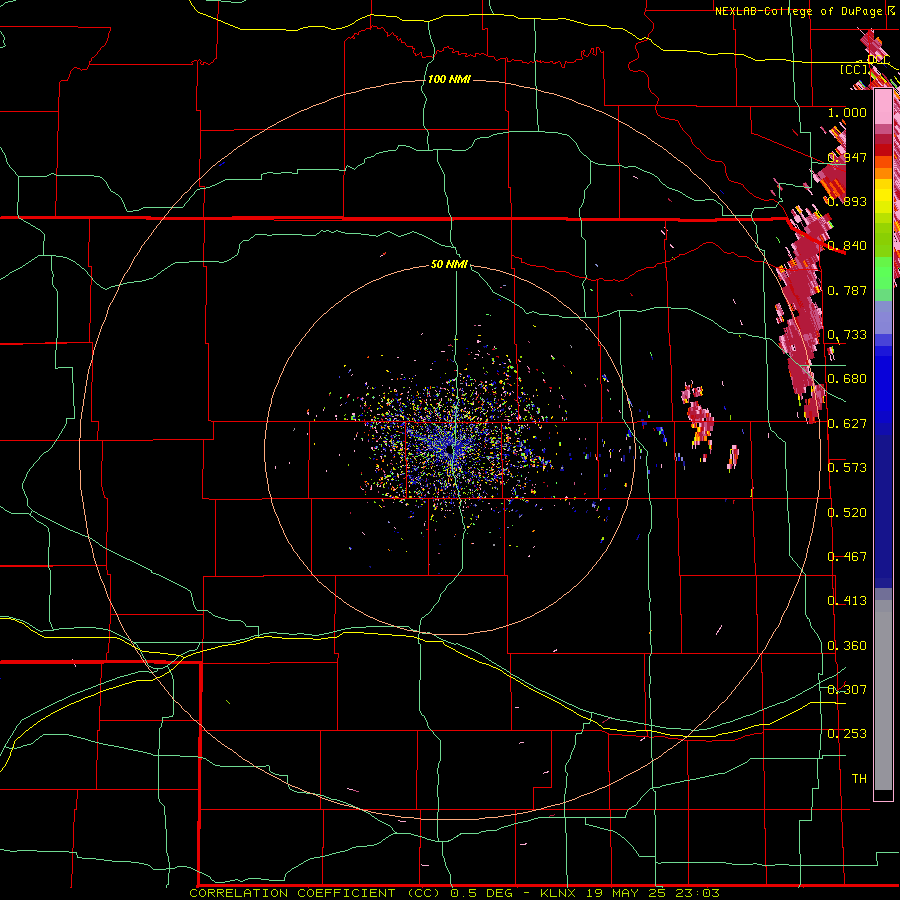Image resolution: width=900 pixels, height=900 pixels.
Task: Click the 0.787 scale value label
Action: (847, 290)
